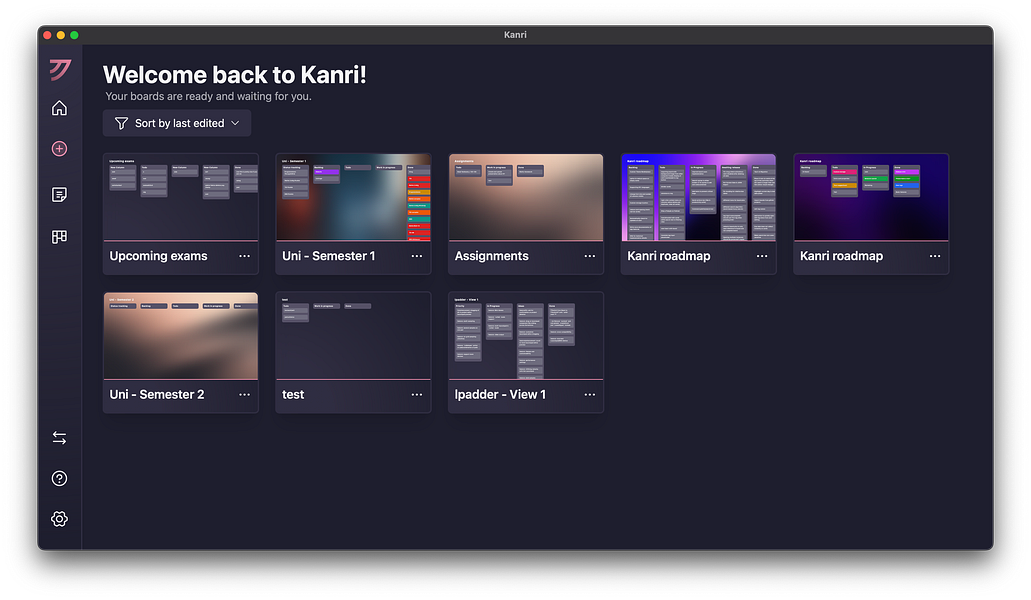Open the options menu for Uni - Semester 2

click(245, 395)
